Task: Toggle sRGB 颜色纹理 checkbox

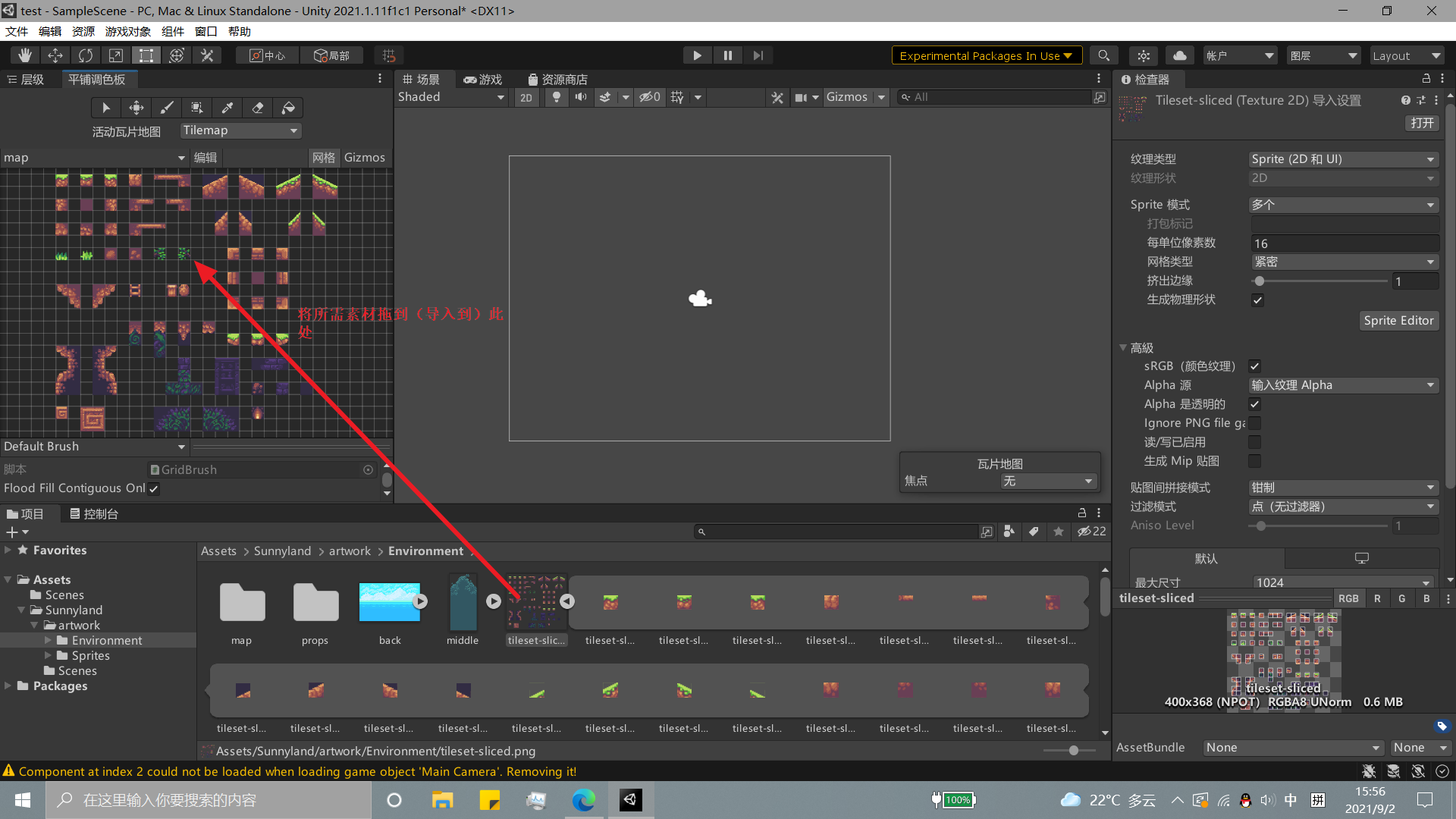Action: 1254,366
